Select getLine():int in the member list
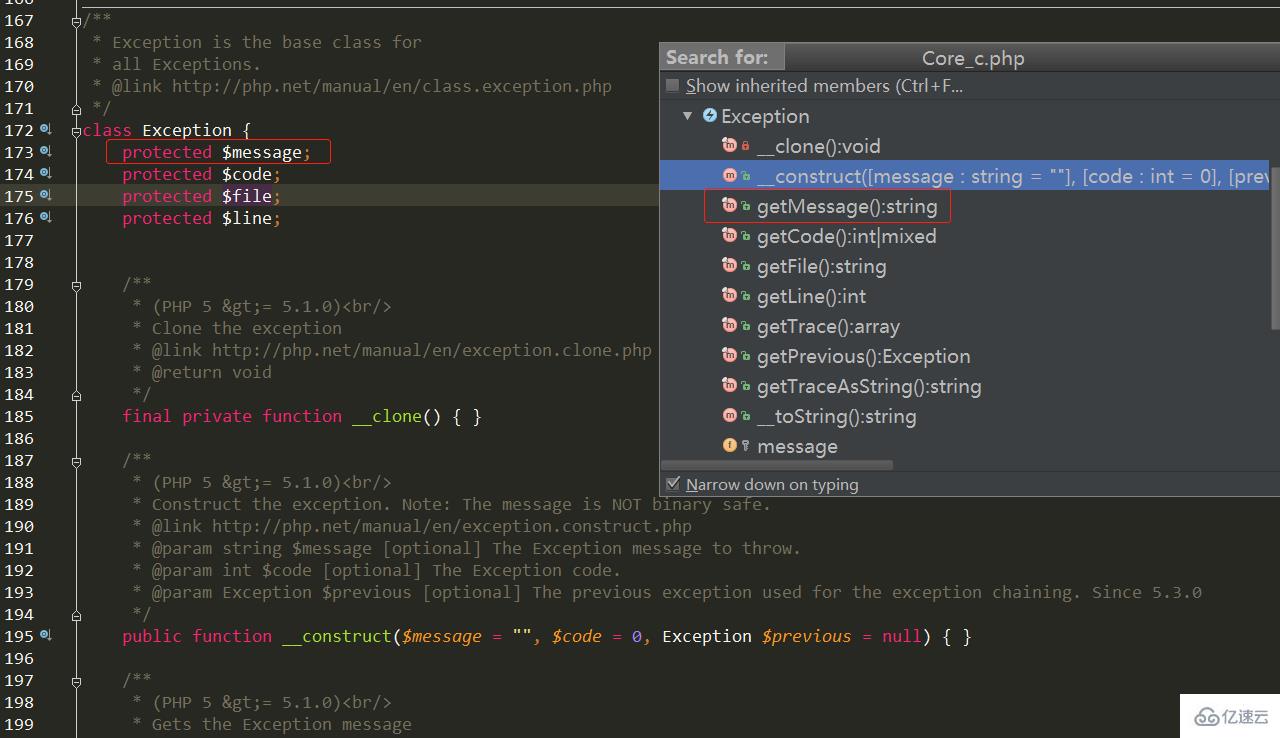 pos(812,297)
